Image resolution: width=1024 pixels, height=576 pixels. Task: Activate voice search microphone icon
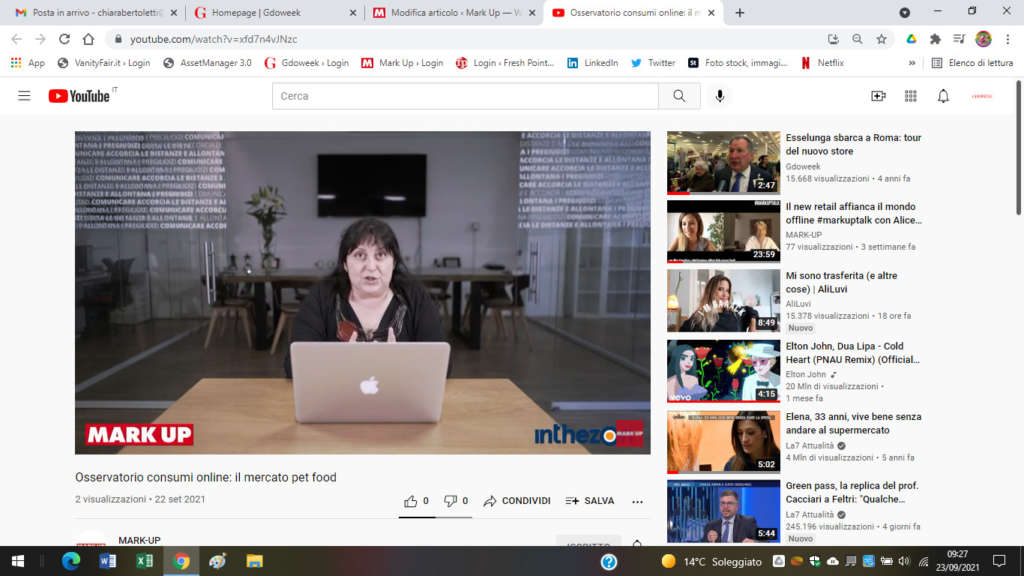(719, 96)
